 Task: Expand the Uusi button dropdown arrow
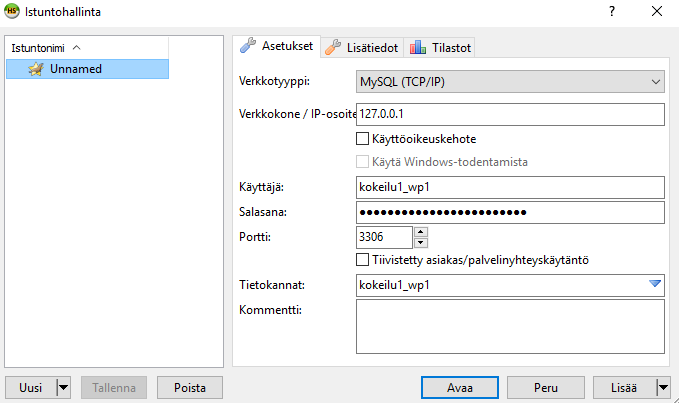click(63, 387)
